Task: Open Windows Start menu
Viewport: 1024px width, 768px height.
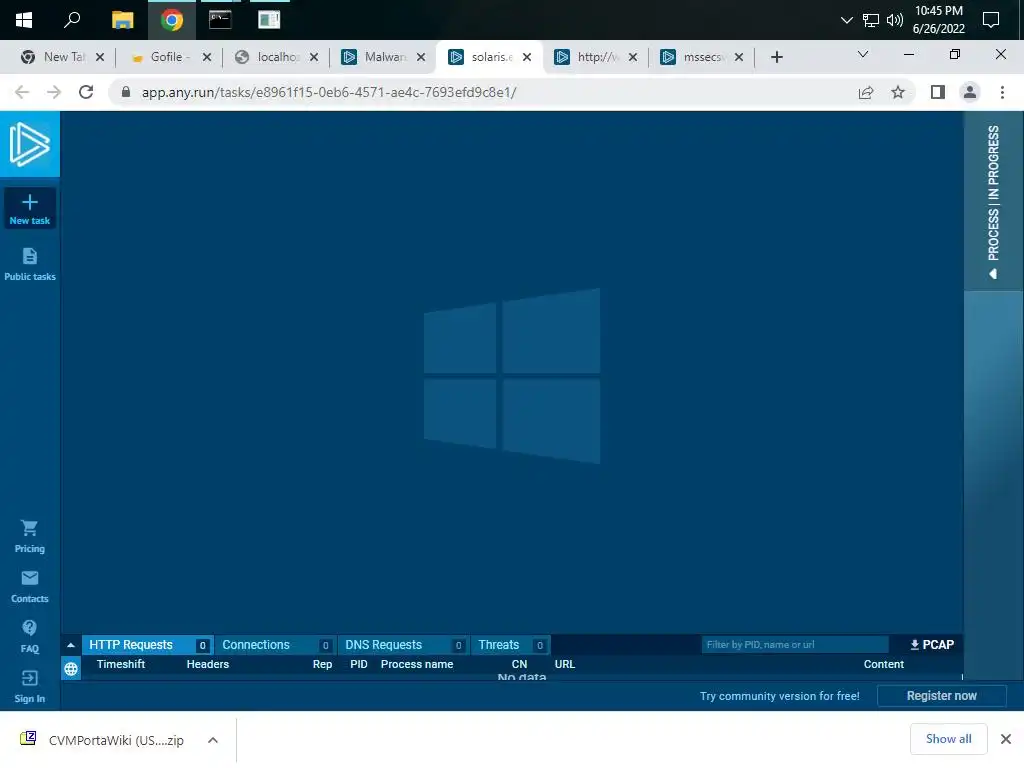Action: (24, 20)
